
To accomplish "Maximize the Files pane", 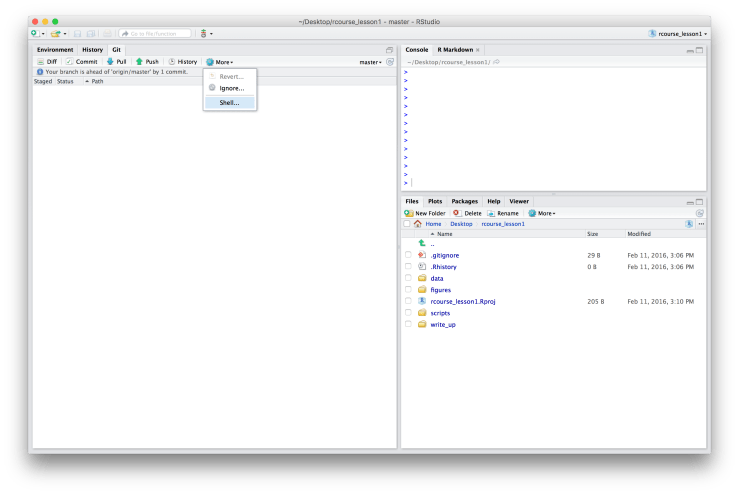I will click(699, 202).
